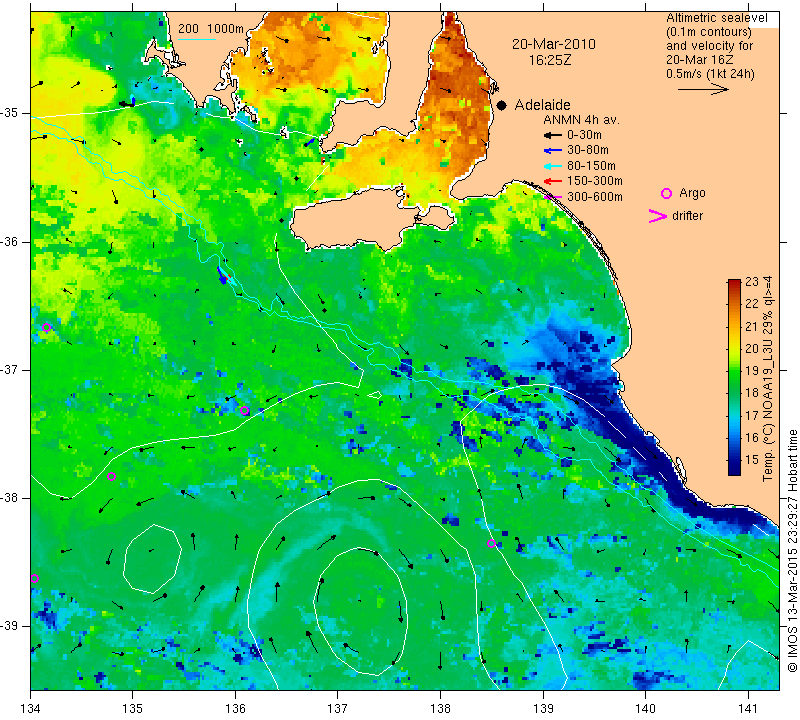This screenshot has height=720, width=800.
Task: Click the 20-Mar-2010 date label
Action: pyautogui.click(x=554, y=44)
